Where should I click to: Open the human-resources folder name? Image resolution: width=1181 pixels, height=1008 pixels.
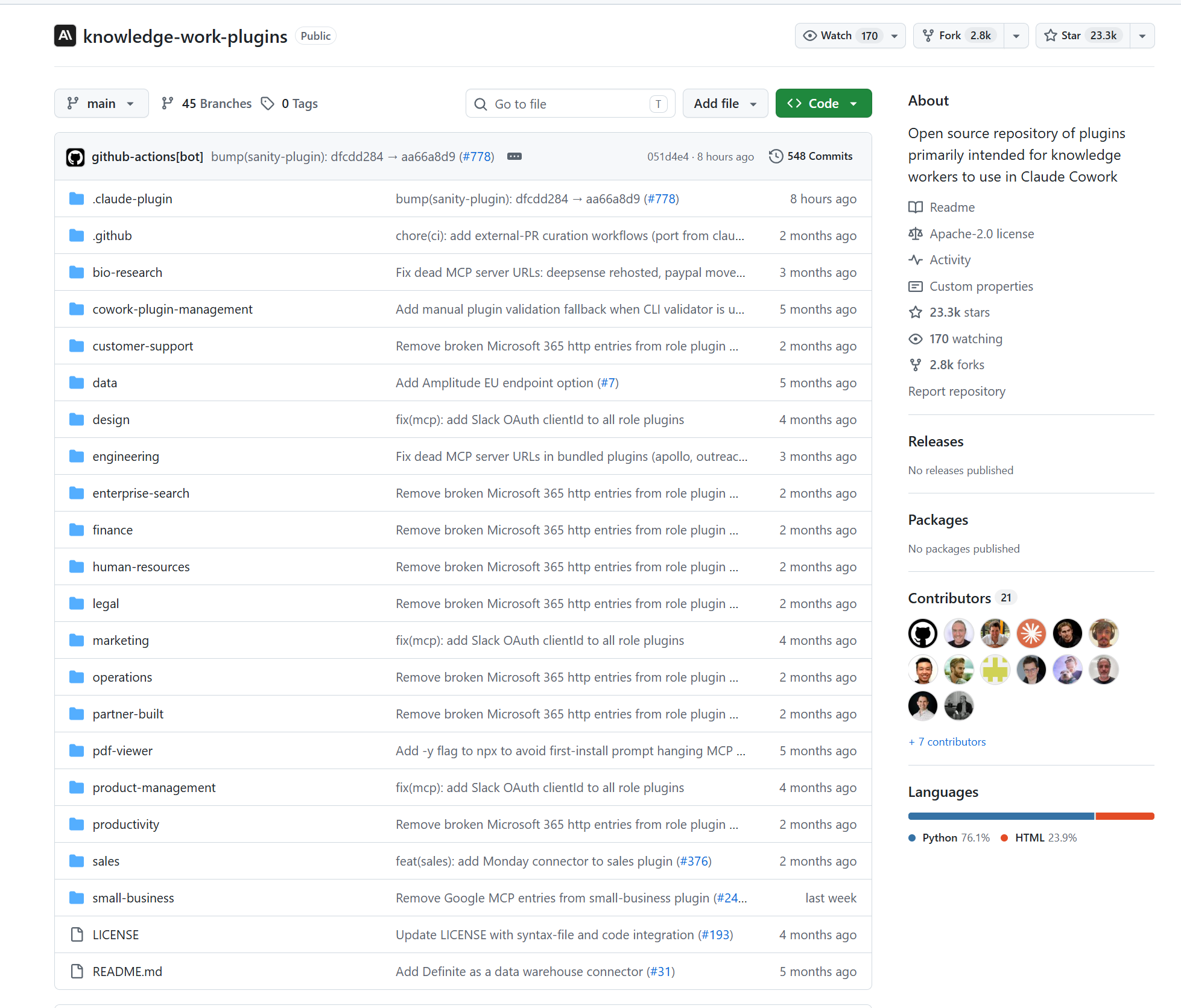pyautogui.click(x=141, y=567)
